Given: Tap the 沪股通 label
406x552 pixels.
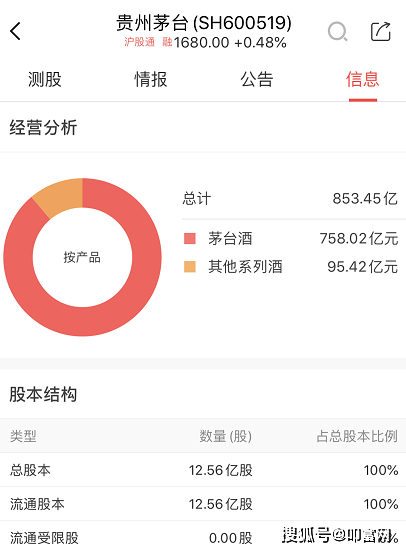Looking at the screenshot, I should 139,42.
